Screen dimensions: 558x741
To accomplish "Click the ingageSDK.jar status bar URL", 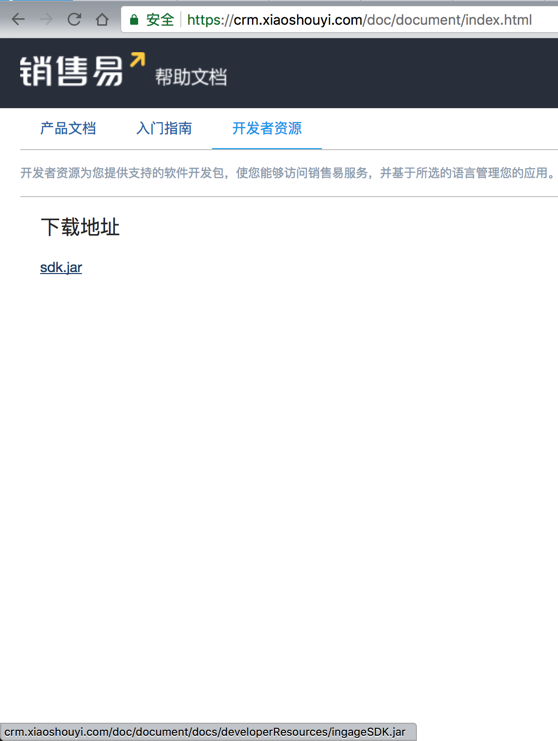I will [x=205, y=732].
